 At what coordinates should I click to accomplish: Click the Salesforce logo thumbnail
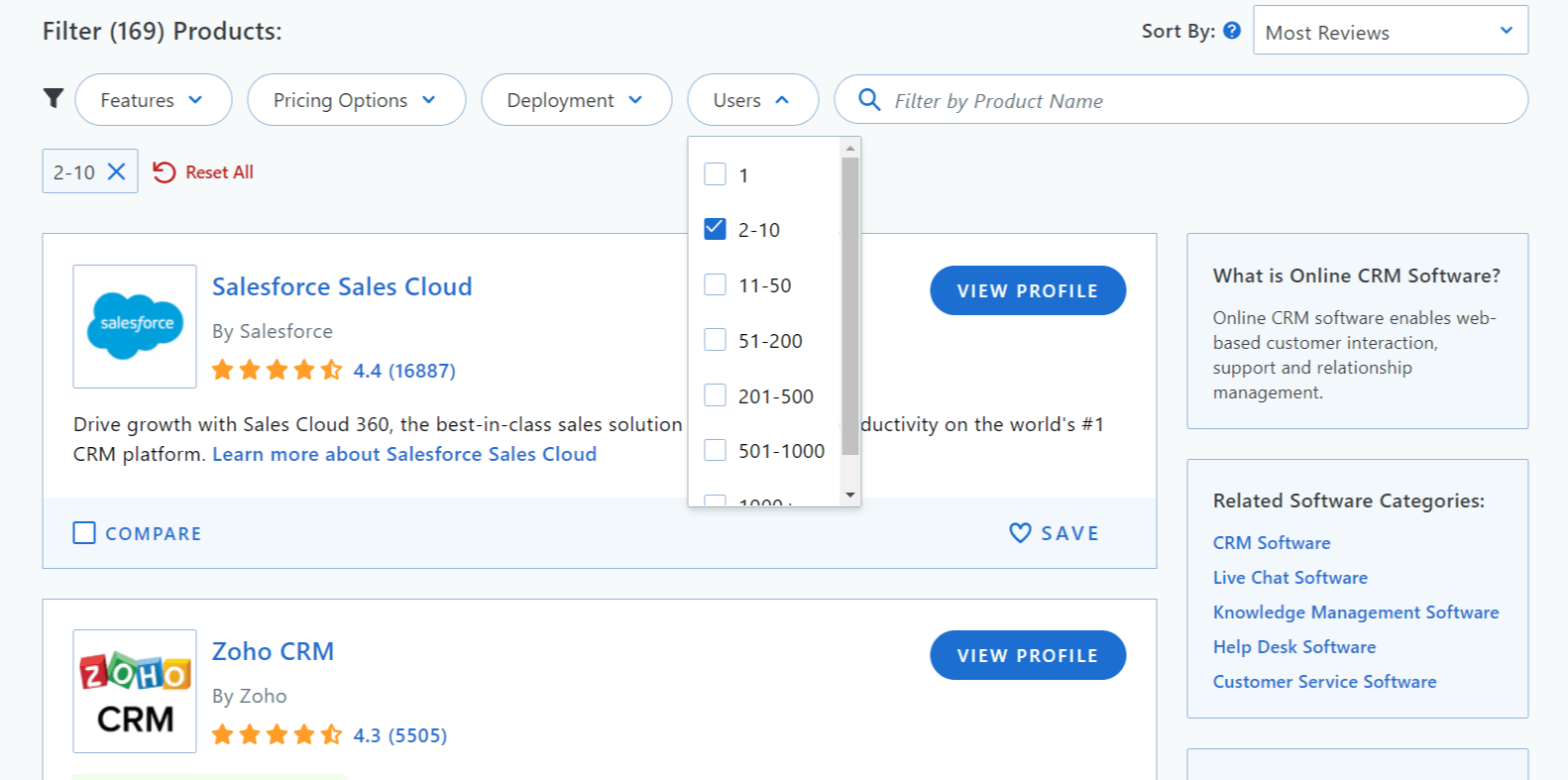[135, 326]
